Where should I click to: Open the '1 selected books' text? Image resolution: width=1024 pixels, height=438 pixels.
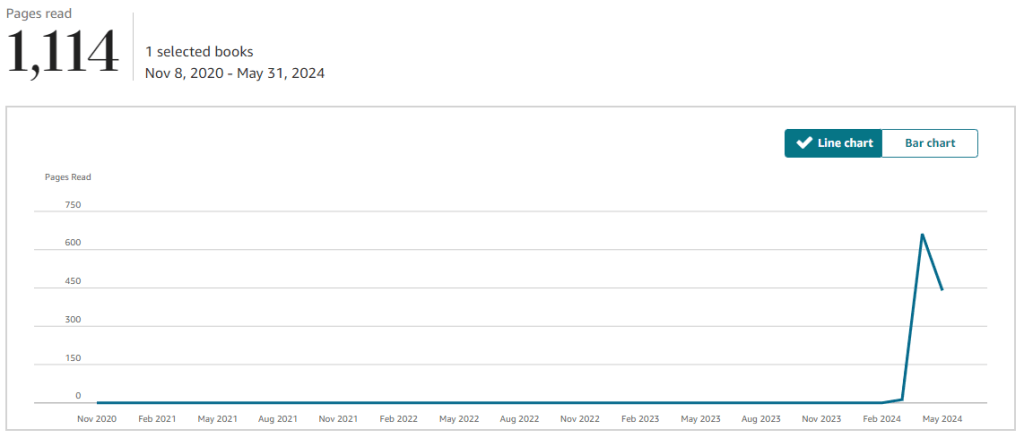pyautogui.click(x=199, y=51)
